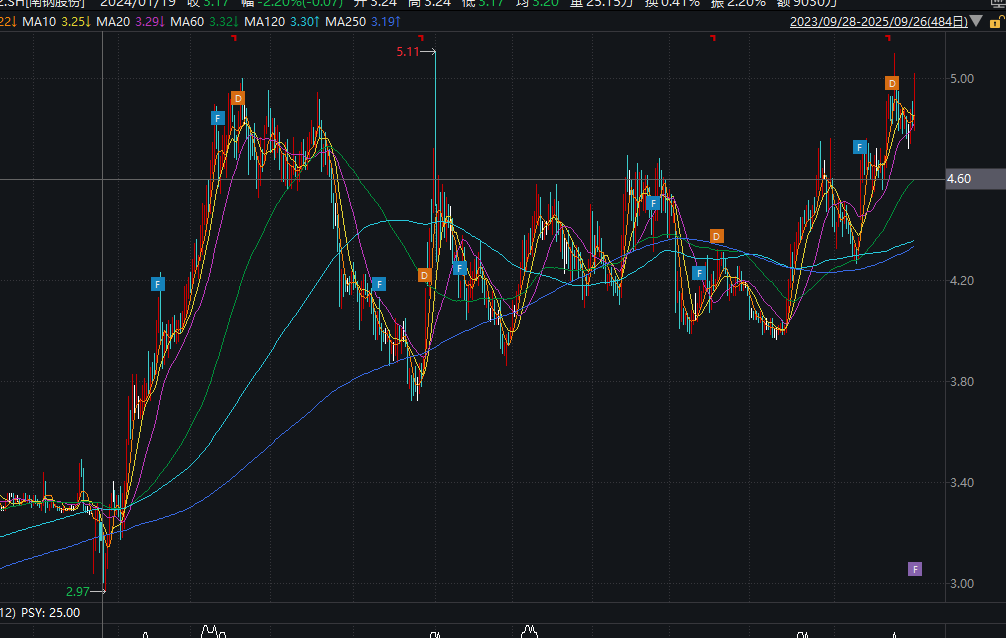The image size is (1006, 638).
Task: Click the 4.20 price axis label
Action: tap(962, 280)
